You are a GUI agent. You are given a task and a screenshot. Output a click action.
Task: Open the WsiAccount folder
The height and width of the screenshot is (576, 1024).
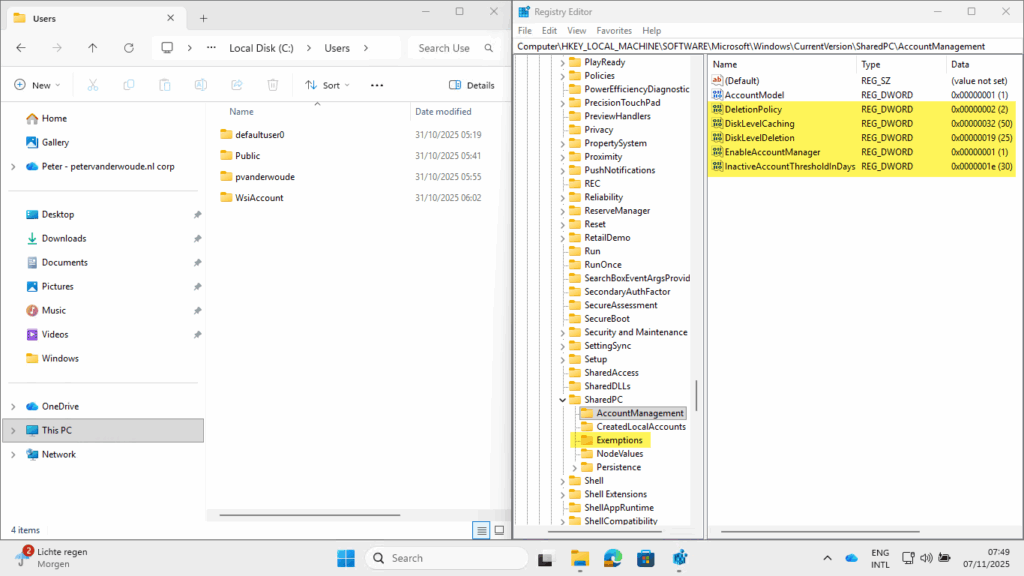[258, 198]
